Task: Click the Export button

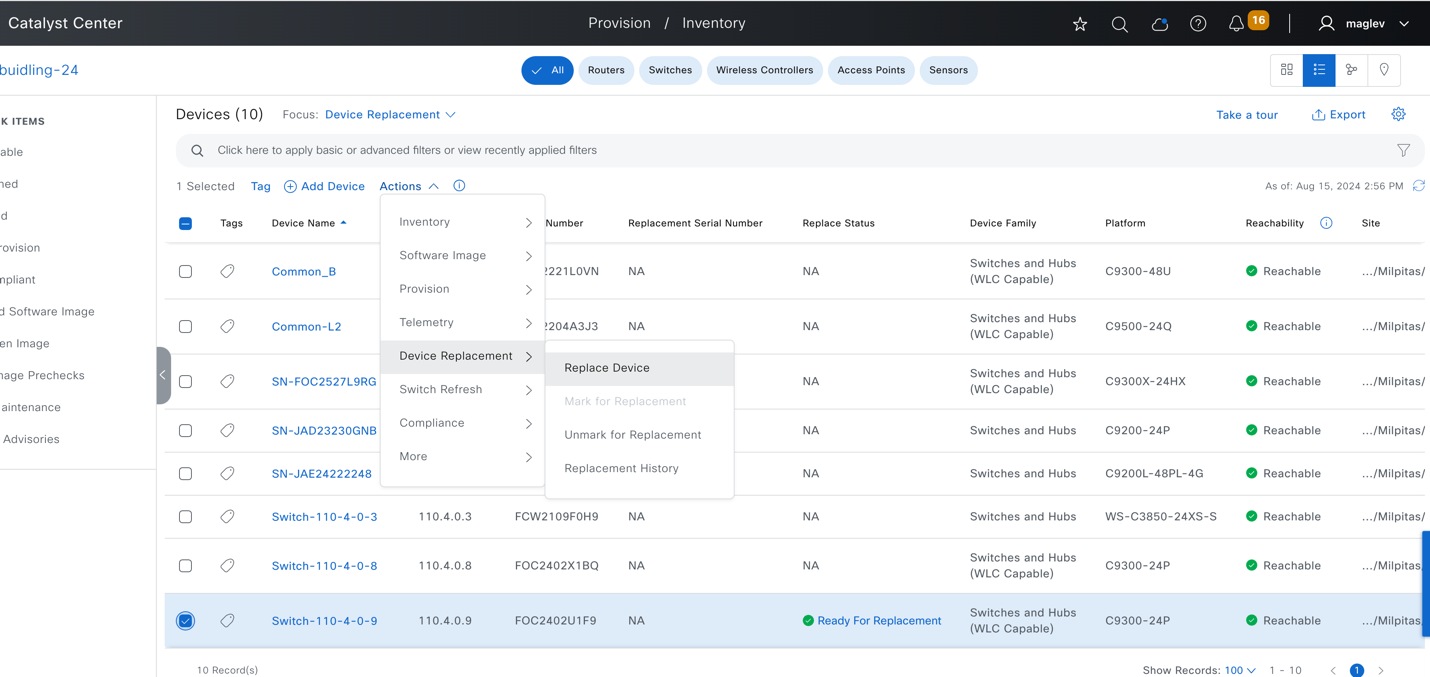Action: click(1338, 114)
